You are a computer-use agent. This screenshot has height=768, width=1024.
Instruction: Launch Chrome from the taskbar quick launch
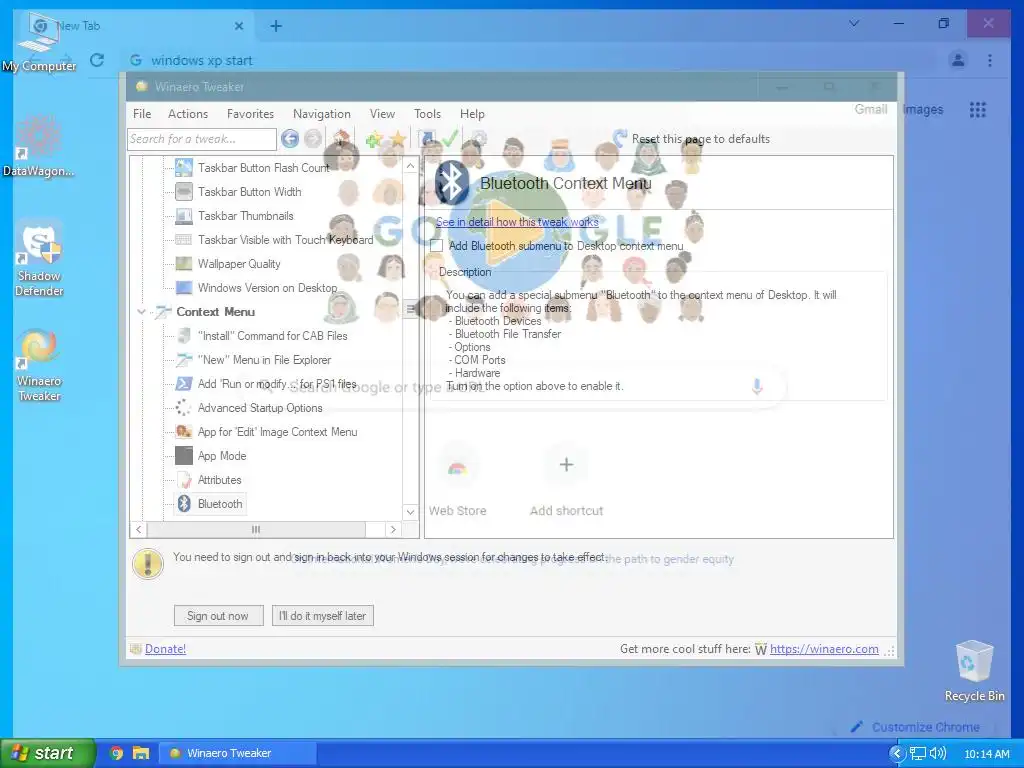117,753
